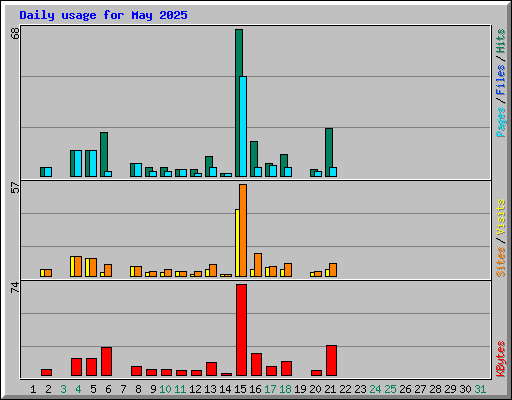Click the yellow 'Visits' legend label
This screenshot has height=400, width=512.
click(501, 217)
